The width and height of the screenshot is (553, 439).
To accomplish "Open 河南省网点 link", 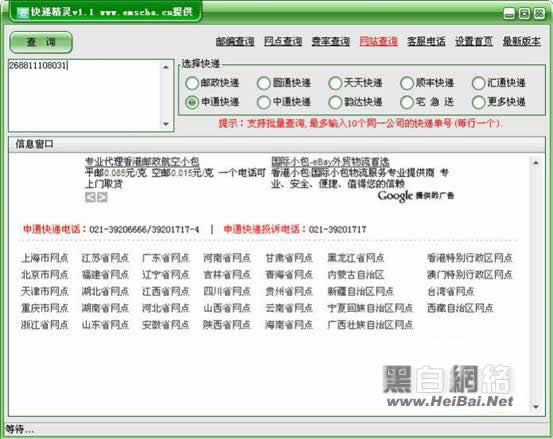I will pos(227,258).
